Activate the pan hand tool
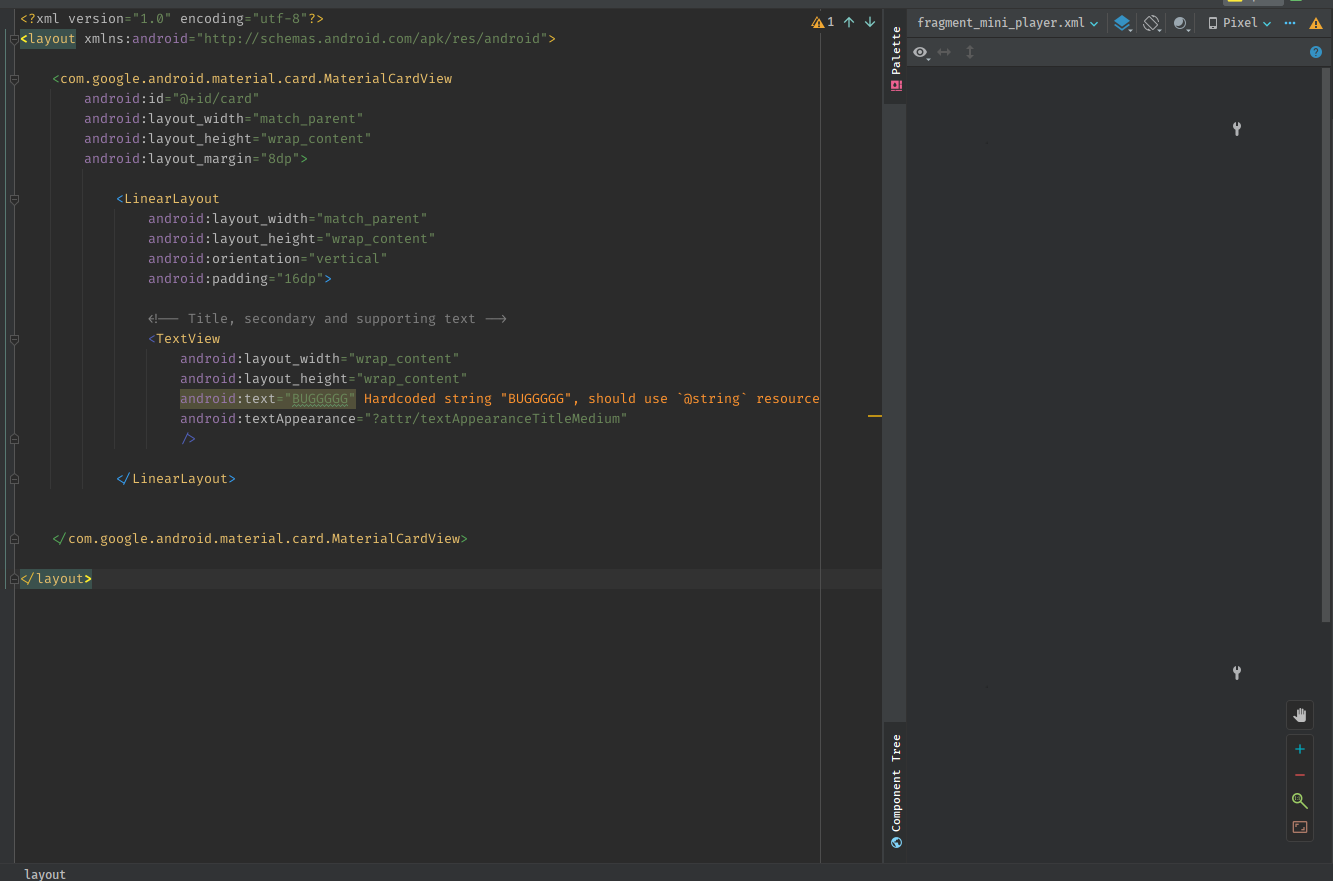Viewport: 1333px width, 881px height. (x=1300, y=714)
